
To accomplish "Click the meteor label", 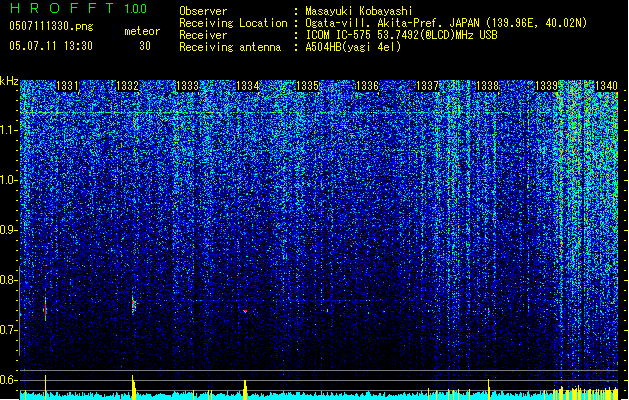I will click(x=142, y=31).
